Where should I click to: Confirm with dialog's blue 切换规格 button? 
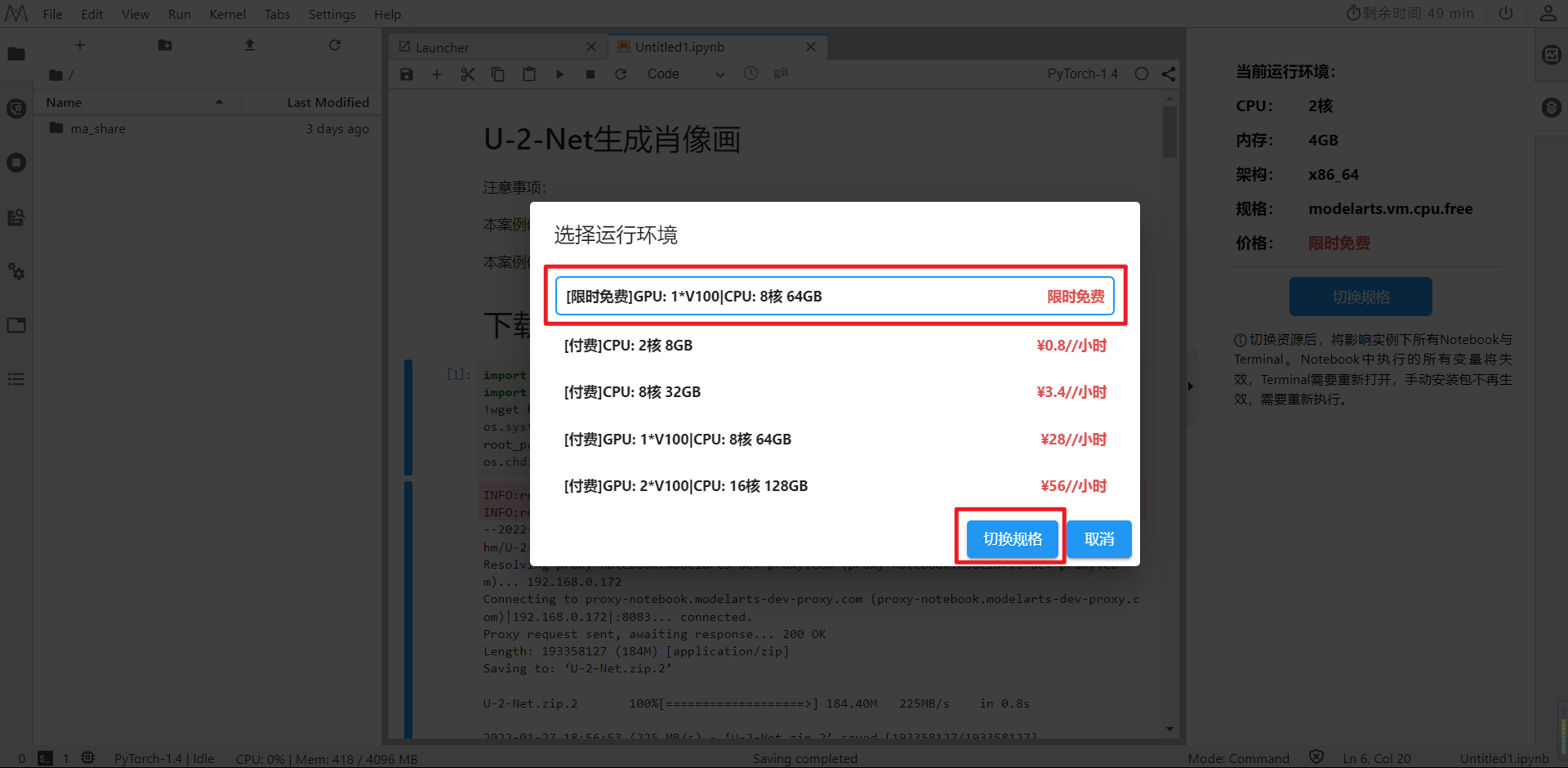pos(1013,539)
